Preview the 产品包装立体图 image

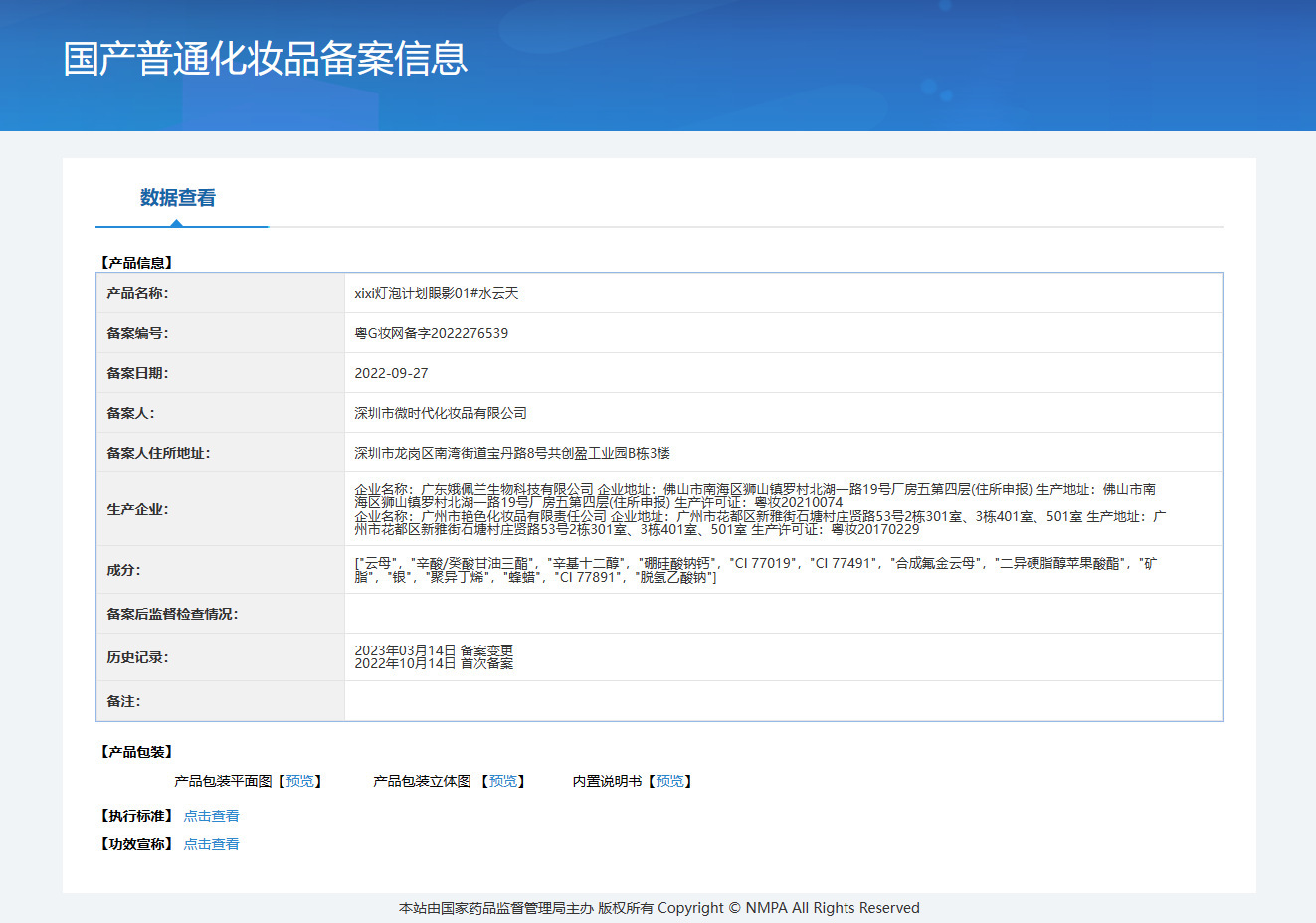point(503,782)
